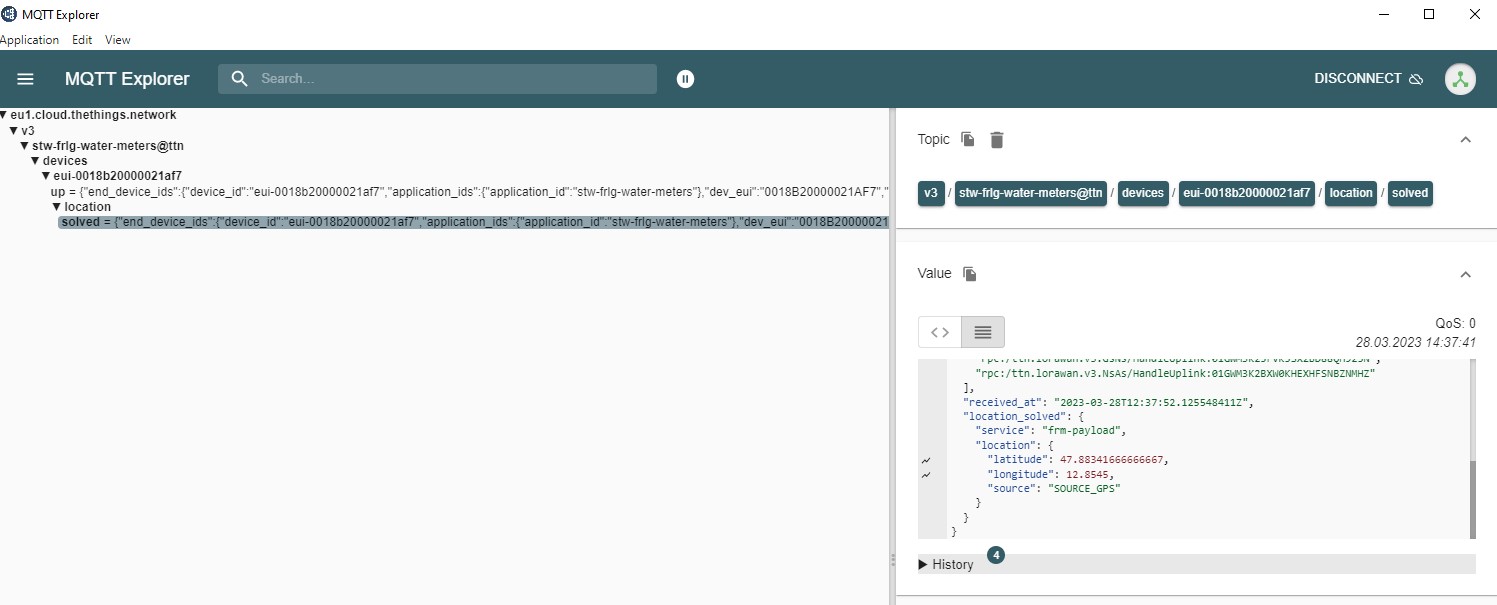Screen dimensions: 1497x605
Task: Open the Edit menu
Action: pyautogui.click(x=82, y=40)
